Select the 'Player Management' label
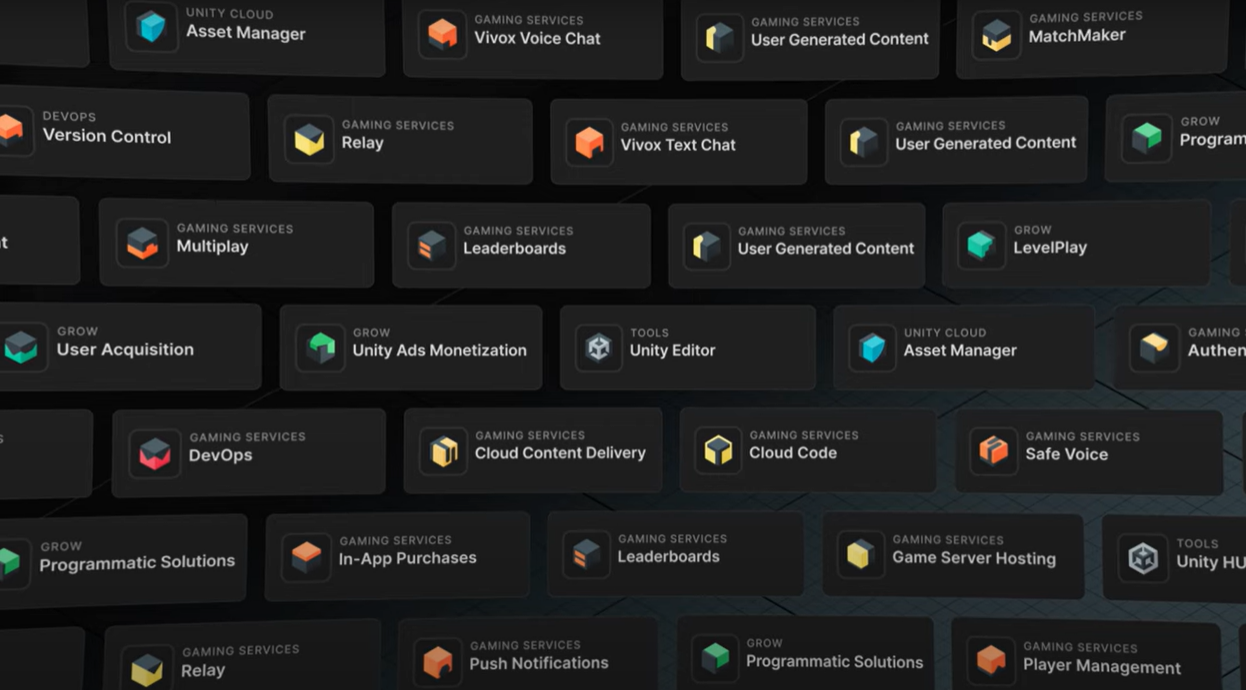This screenshot has height=690, width=1246. pyautogui.click(x=1102, y=666)
